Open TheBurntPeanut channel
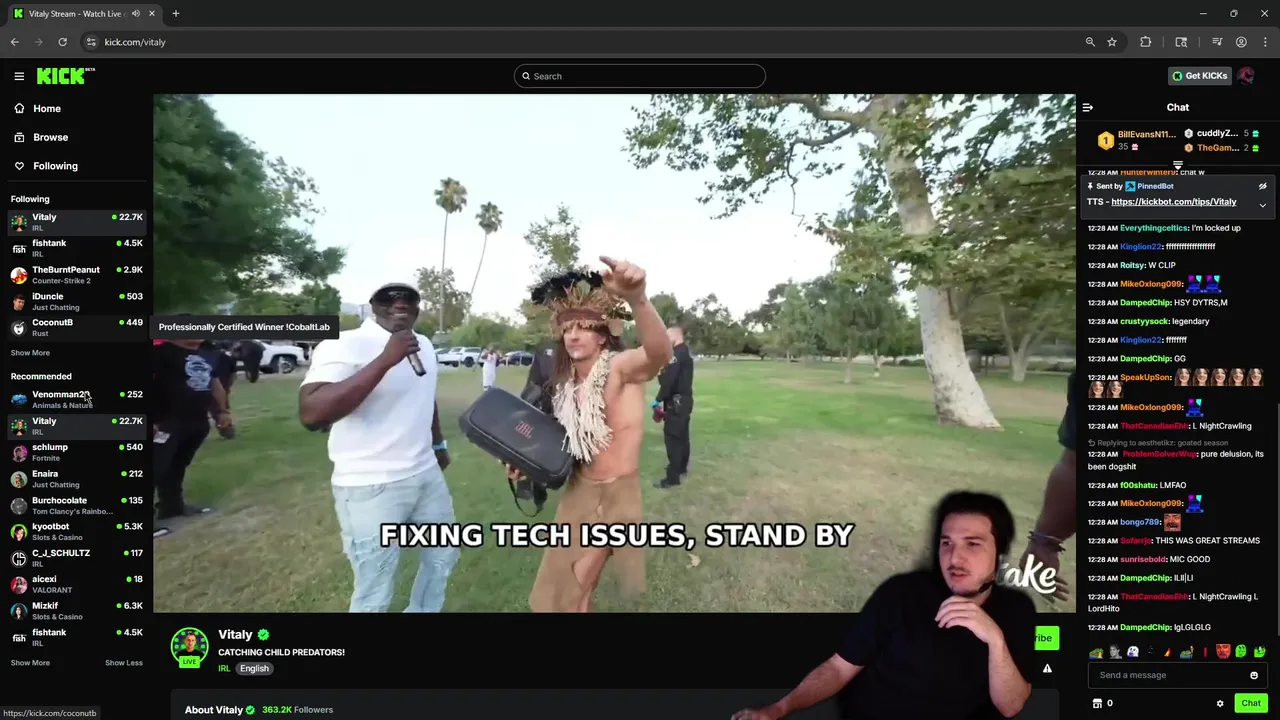Image resolution: width=1280 pixels, height=720 pixels. pyautogui.click(x=77, y=274)
